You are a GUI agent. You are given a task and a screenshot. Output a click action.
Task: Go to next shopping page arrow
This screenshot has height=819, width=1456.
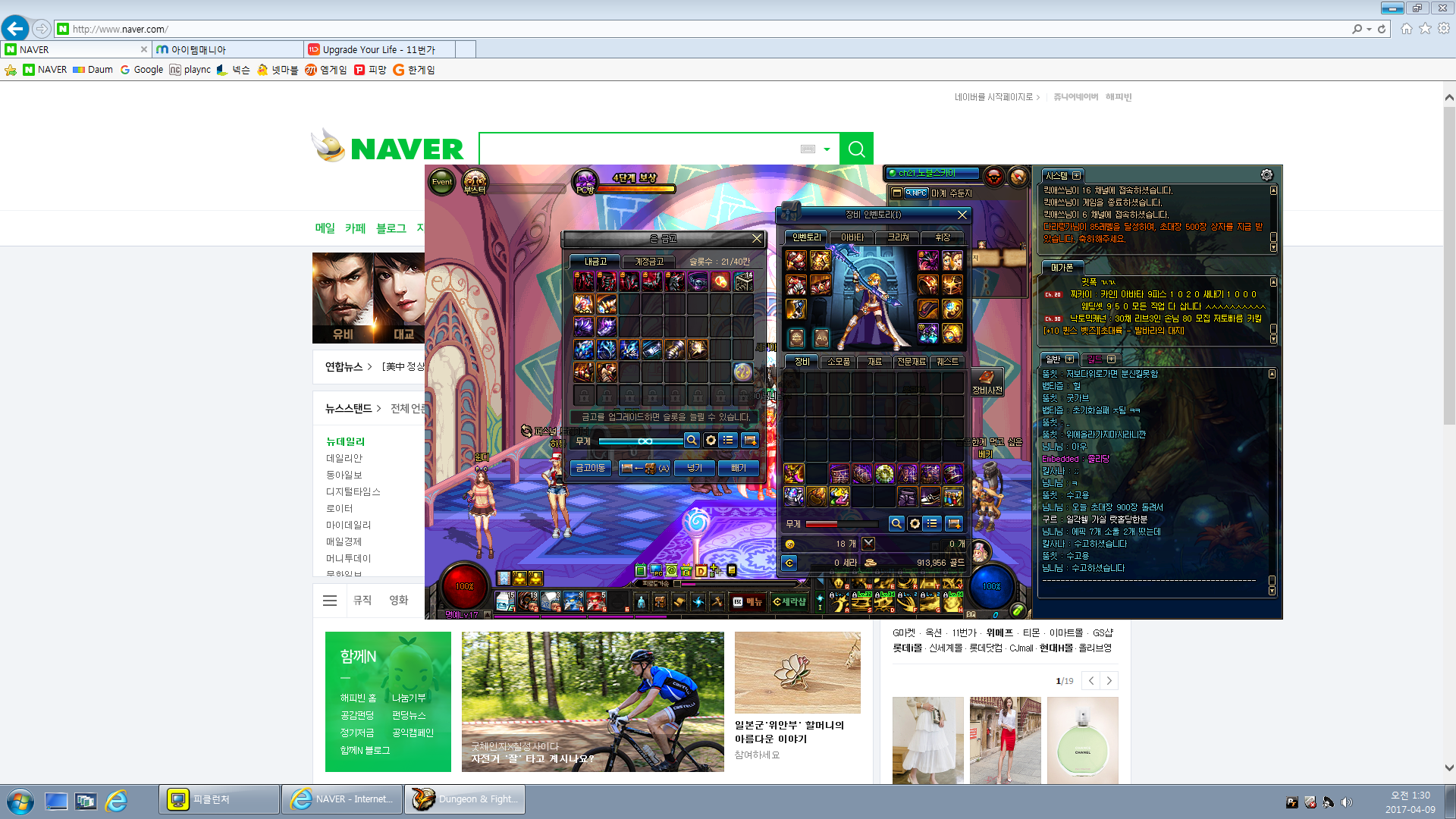[1109, 681]
